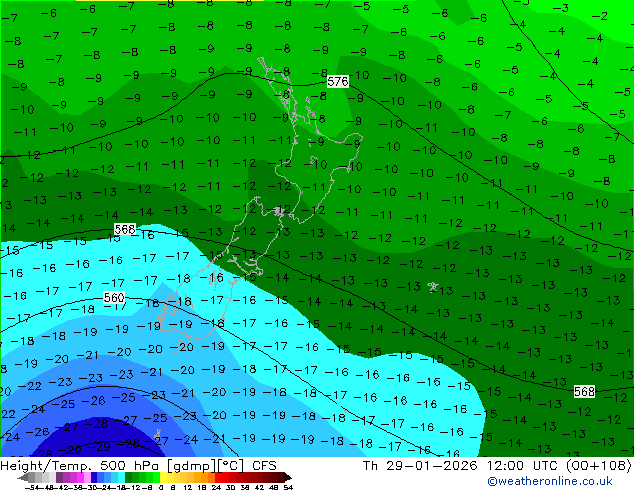Pick the yellow swatch in the temperature legend
This screenshot has width=634, height=490.
coord(163,477)
